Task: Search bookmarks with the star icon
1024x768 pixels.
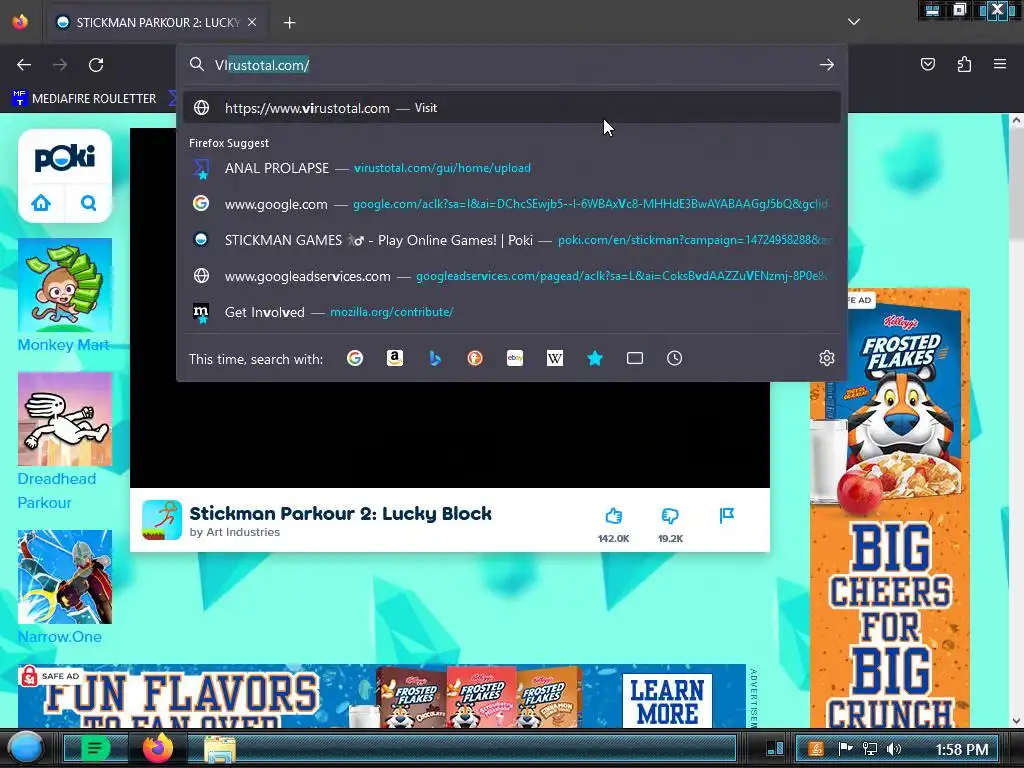Action: (x=595, y=358)
